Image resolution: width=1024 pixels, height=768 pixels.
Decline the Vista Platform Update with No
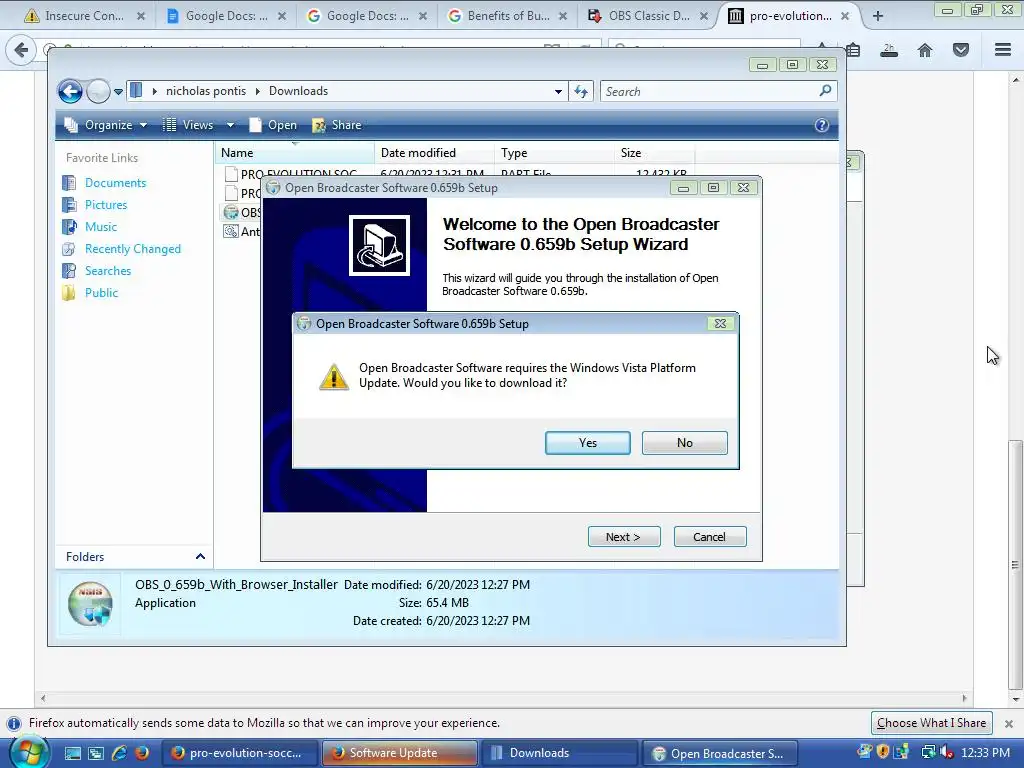point(684,443)
